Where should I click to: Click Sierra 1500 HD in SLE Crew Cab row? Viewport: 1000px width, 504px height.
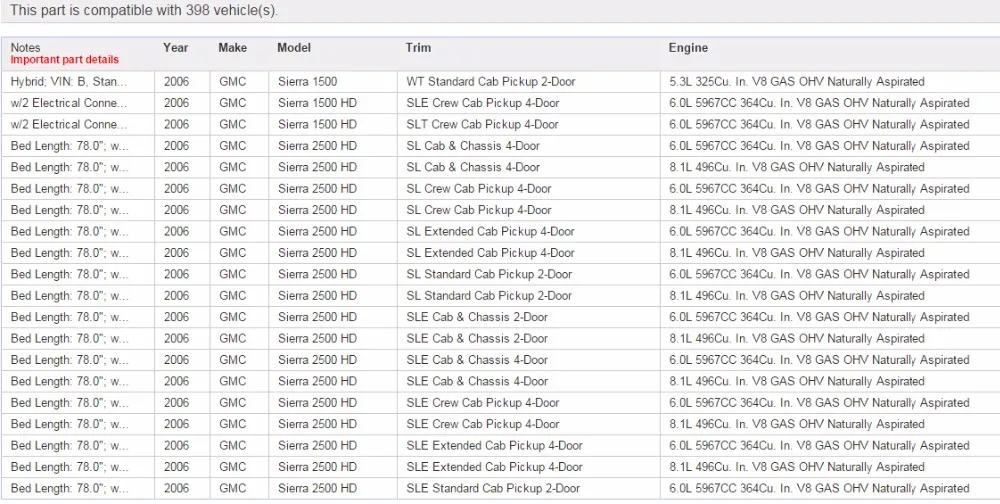pyautogui.click(x=317, y=103)
